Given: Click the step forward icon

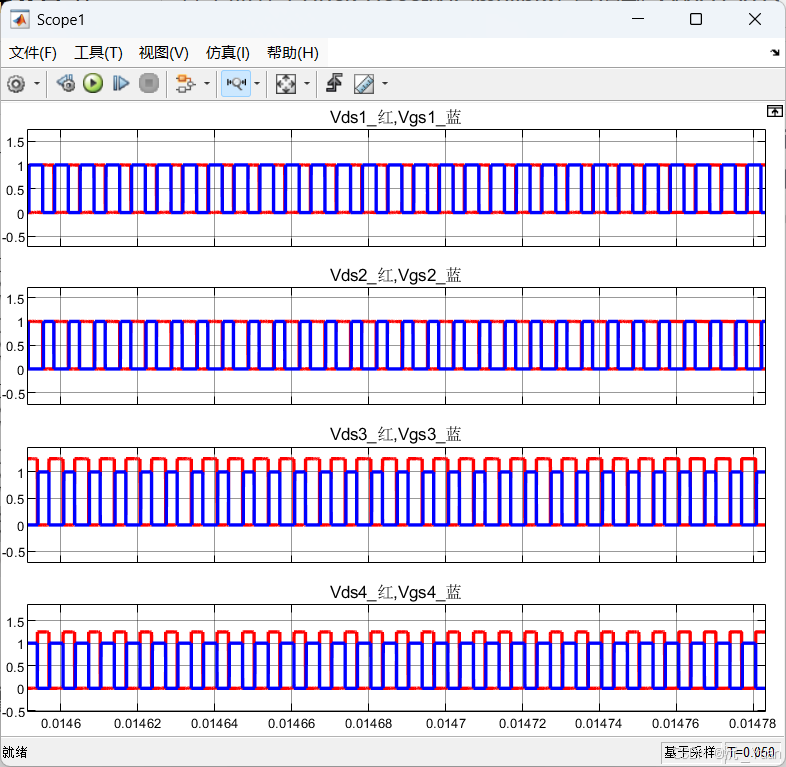Looking at the screenshot, I should click(x=121, y=84).
